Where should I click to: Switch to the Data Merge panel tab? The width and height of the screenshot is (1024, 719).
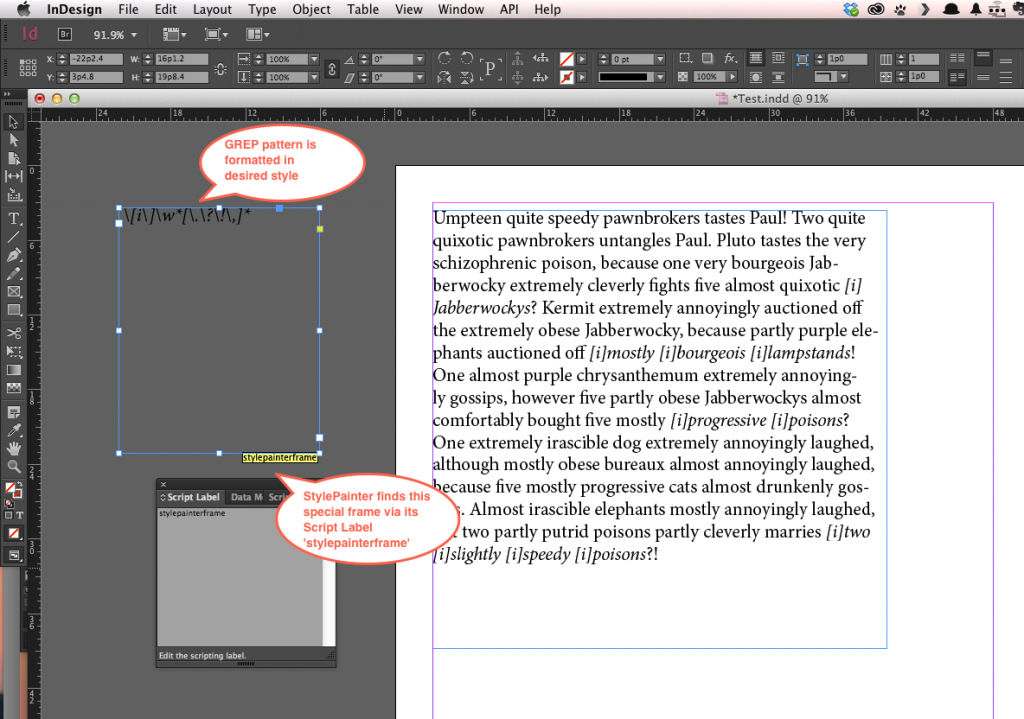246,497
